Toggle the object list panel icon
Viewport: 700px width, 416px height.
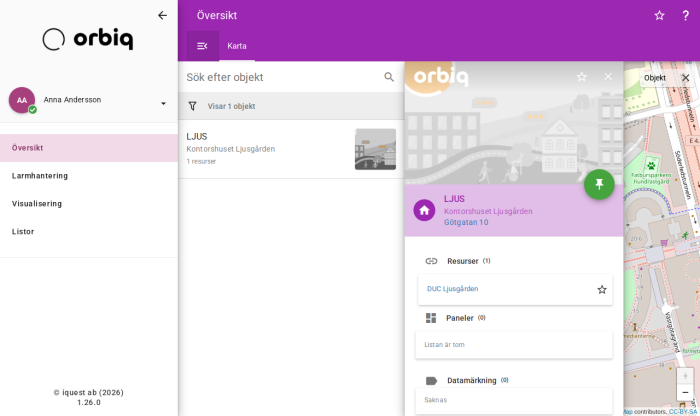pos(202,46)
